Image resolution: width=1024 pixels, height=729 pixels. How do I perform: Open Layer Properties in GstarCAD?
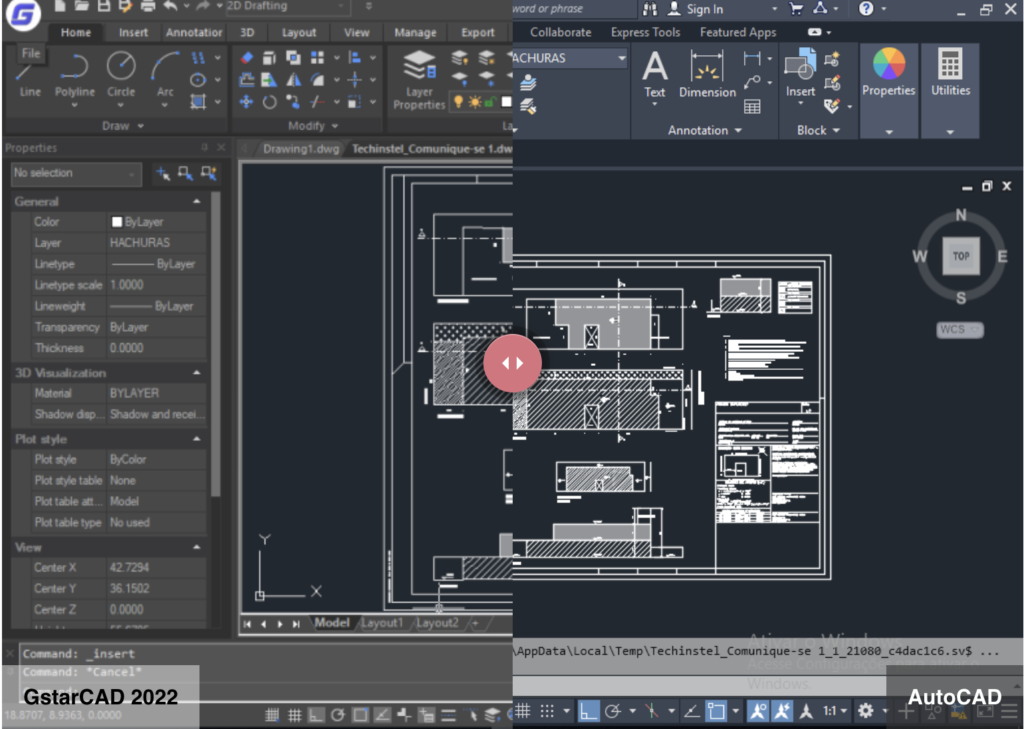(419, 80)
